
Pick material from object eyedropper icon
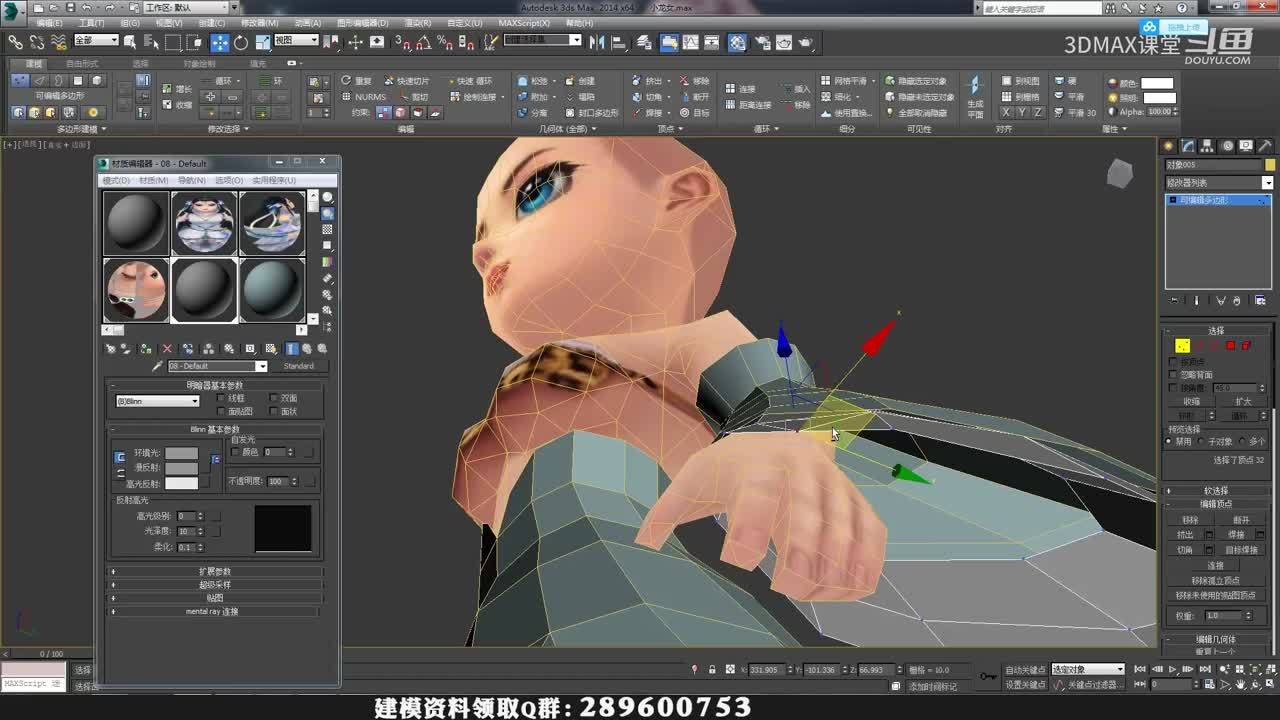tap(157, 366)
